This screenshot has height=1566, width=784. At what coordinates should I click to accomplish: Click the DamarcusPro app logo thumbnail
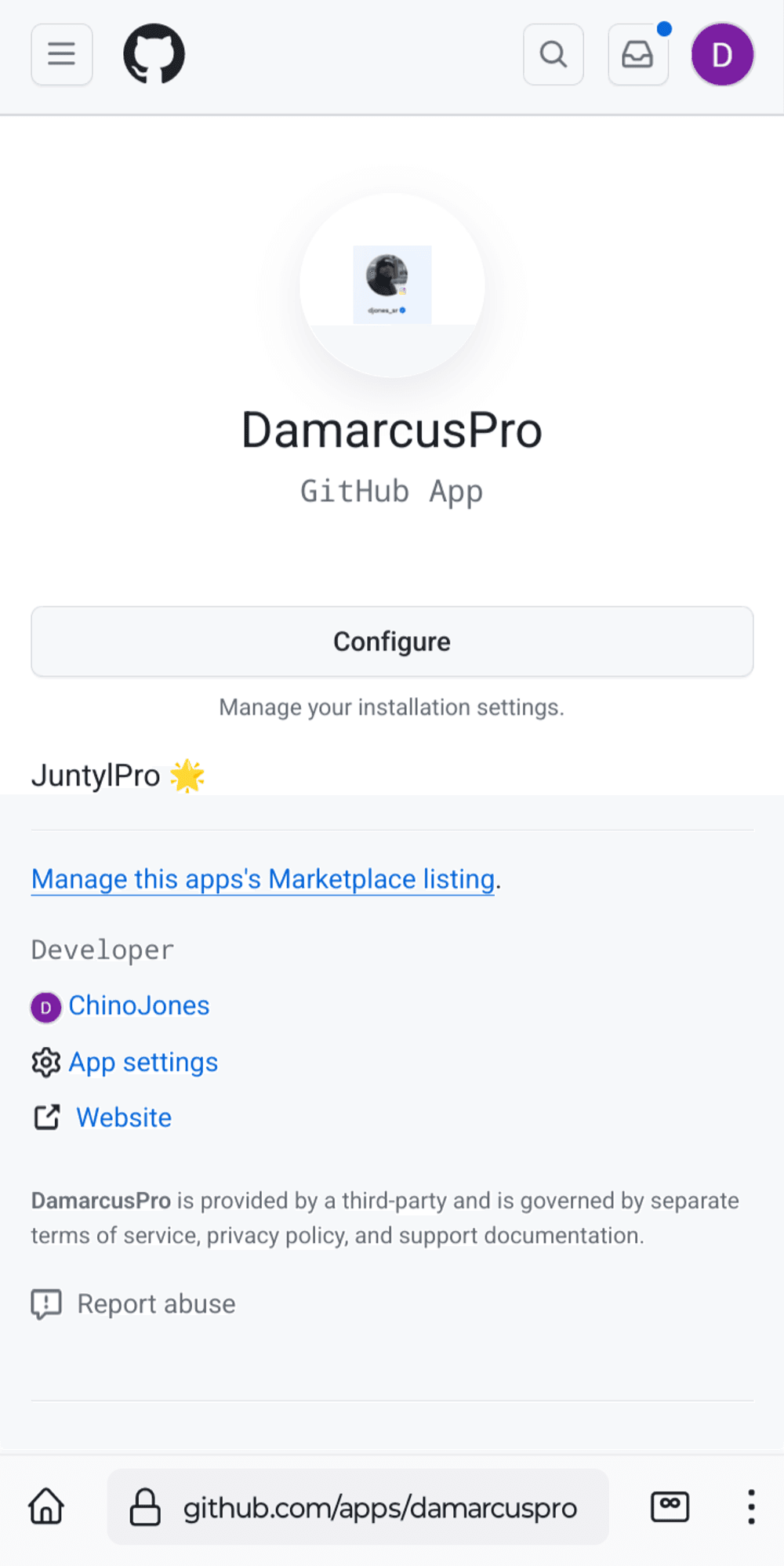coord(392,285)
